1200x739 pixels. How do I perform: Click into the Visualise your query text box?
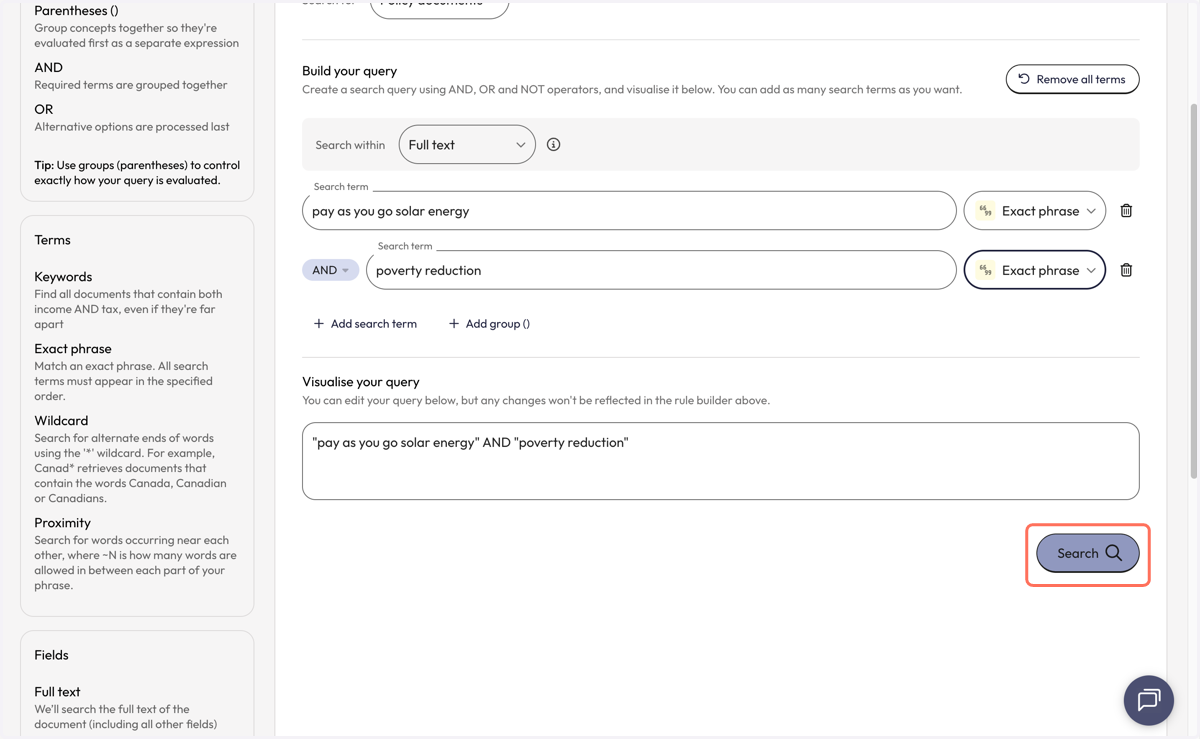pyautogui.click(x=720, y=461)
